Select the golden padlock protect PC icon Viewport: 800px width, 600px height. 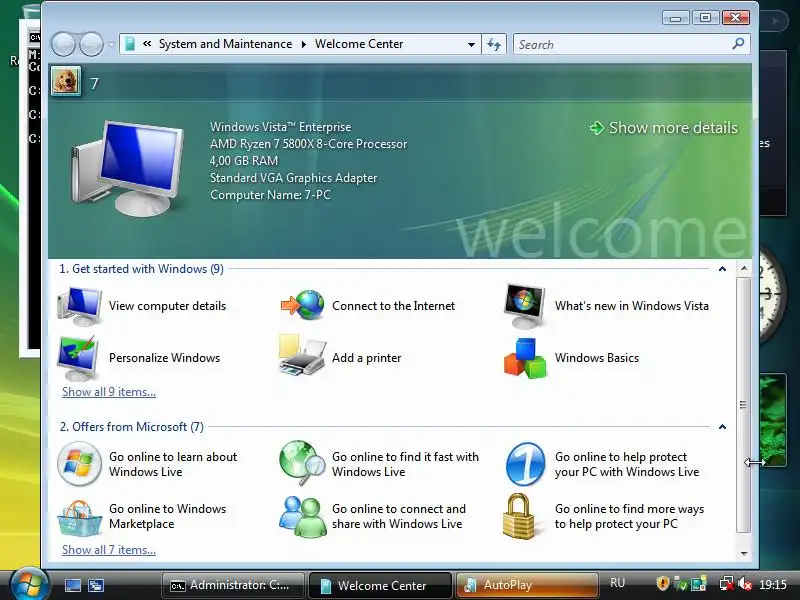[519, 516]
